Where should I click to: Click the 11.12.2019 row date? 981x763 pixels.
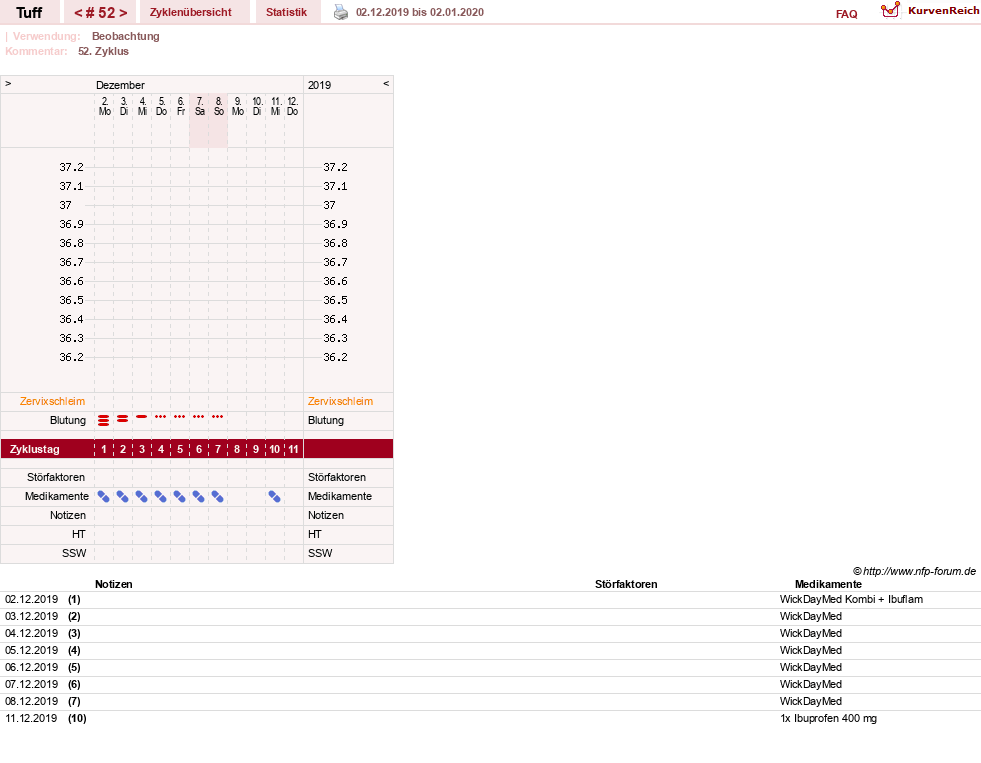(x=31, y=718)
